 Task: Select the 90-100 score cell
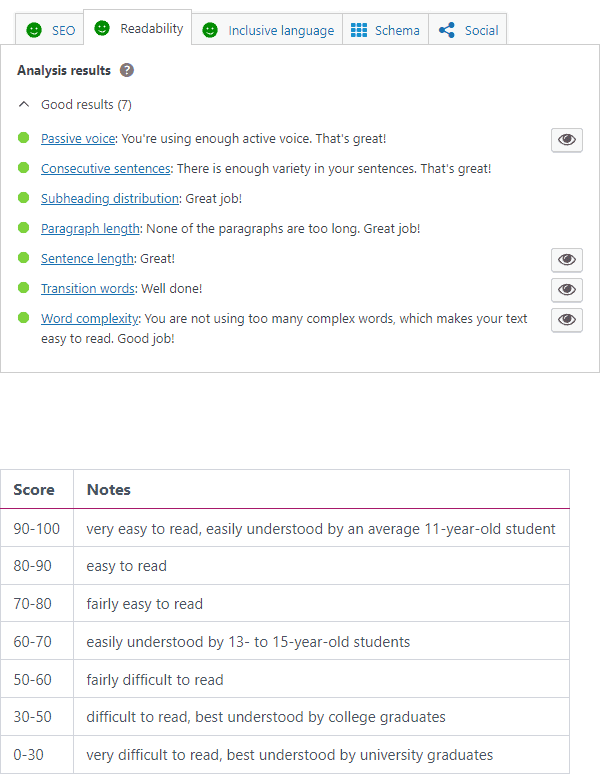37,528
